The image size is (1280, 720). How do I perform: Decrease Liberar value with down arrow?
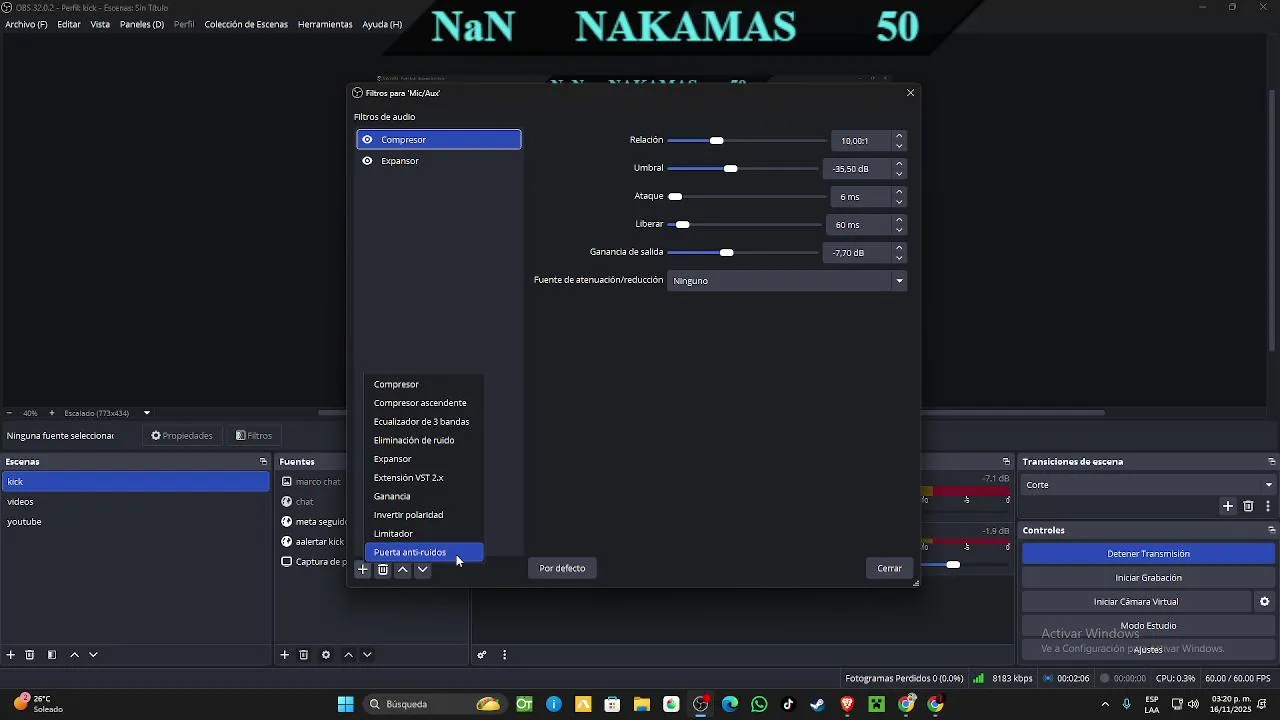point(899,230)
